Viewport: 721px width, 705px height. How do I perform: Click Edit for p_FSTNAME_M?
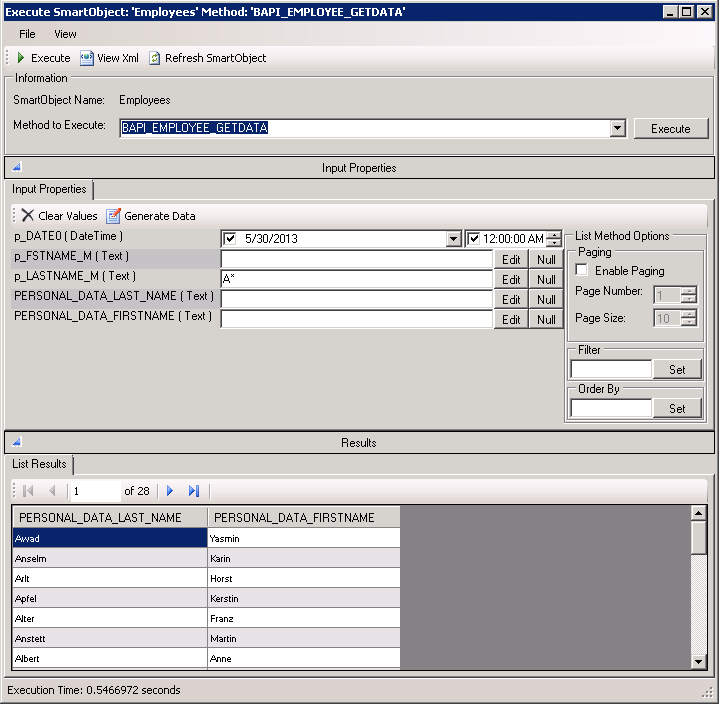(511, 259)
